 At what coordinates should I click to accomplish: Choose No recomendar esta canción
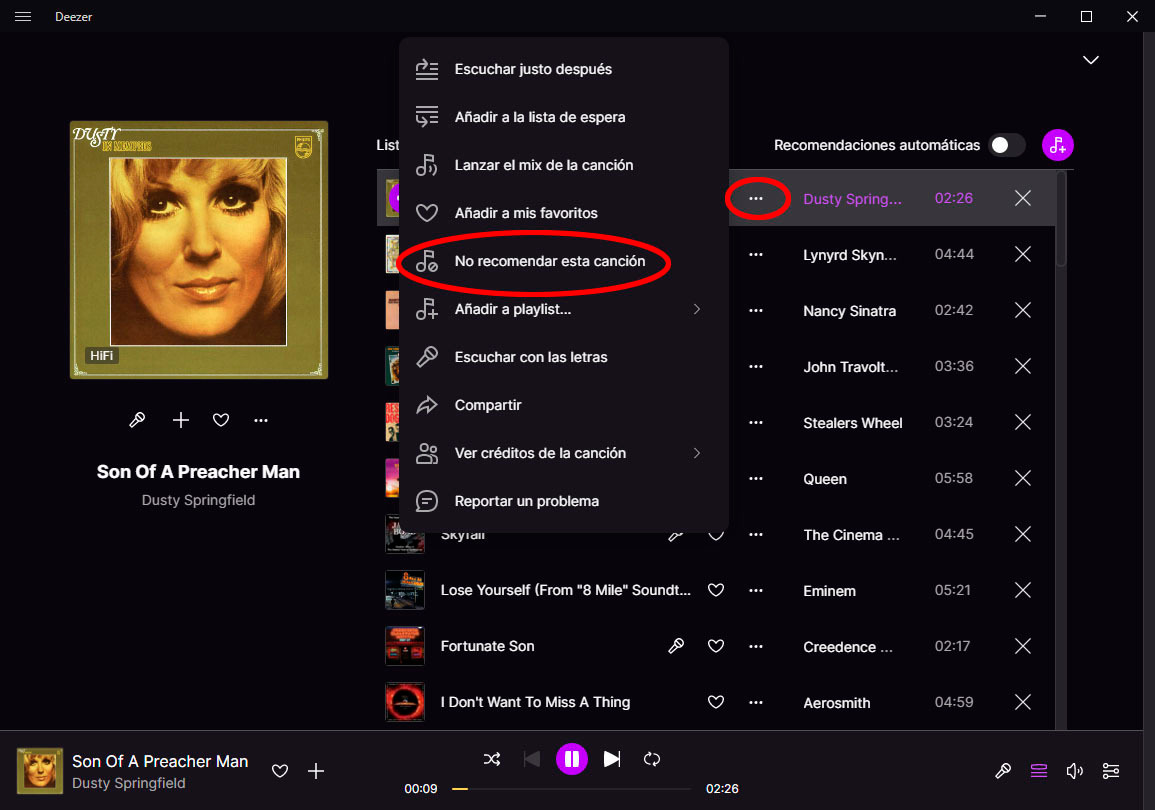[564, 261]
